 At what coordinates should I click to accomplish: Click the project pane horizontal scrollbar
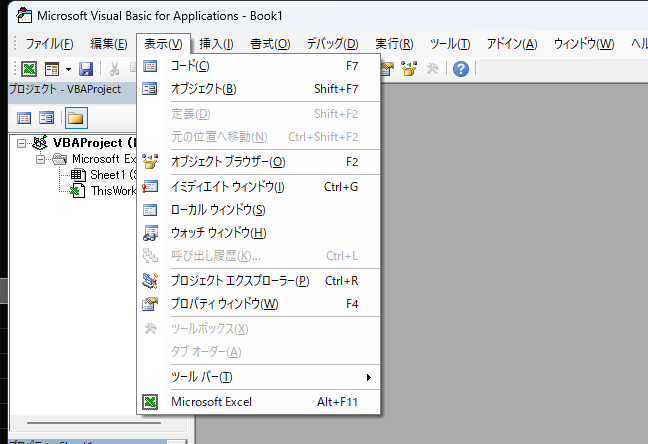coord(94,423)
